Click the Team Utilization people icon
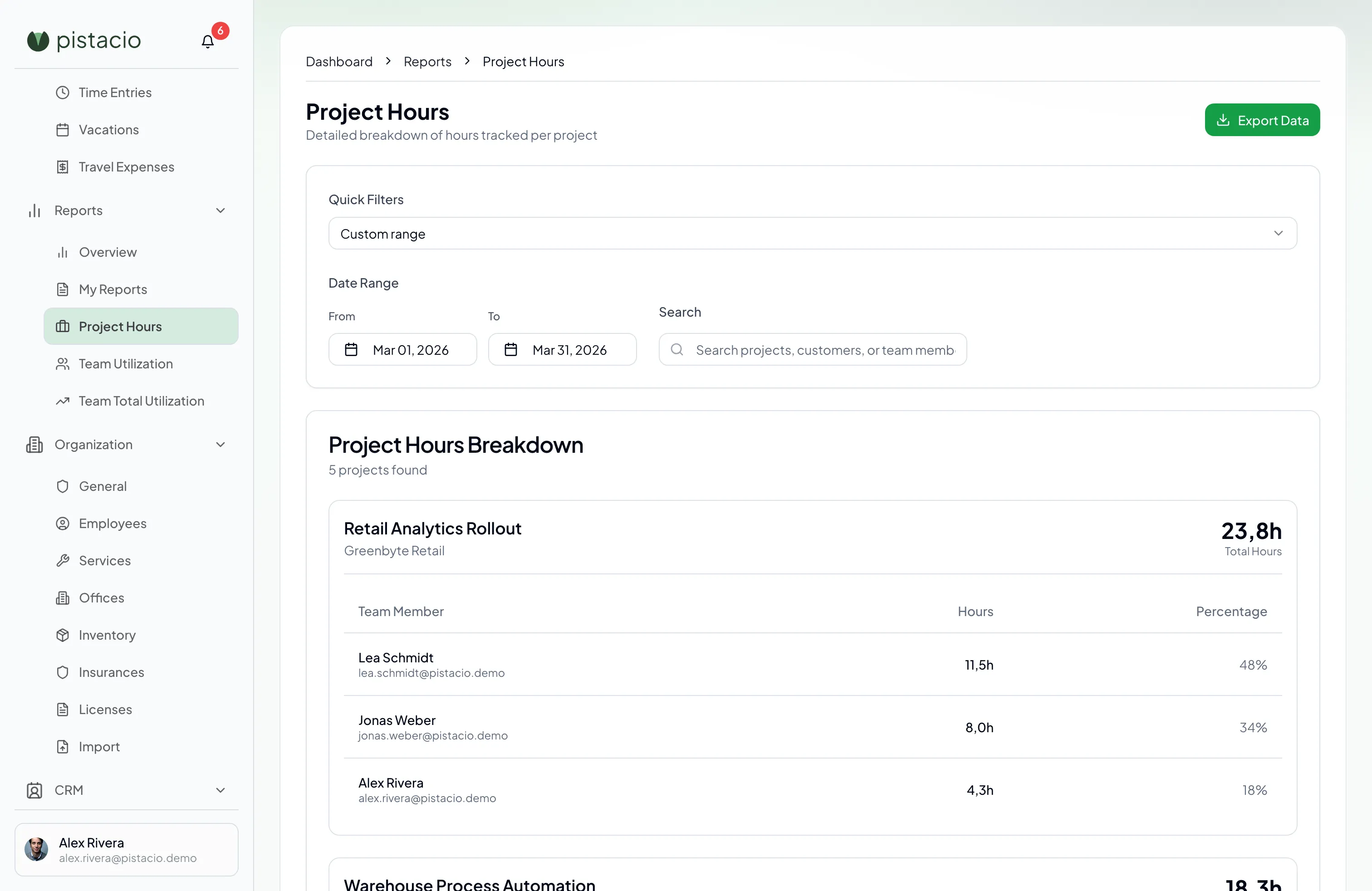Viewport: 1372px width, 891px height. click(x=63, y=364)
